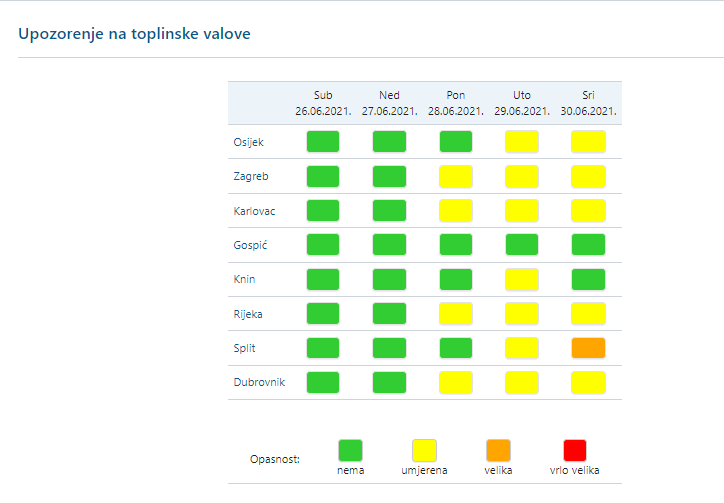The height and width of the screenshot is (503, 724).
Task: Click the 'Opasnost:' legend label
Action: (275, 460)
